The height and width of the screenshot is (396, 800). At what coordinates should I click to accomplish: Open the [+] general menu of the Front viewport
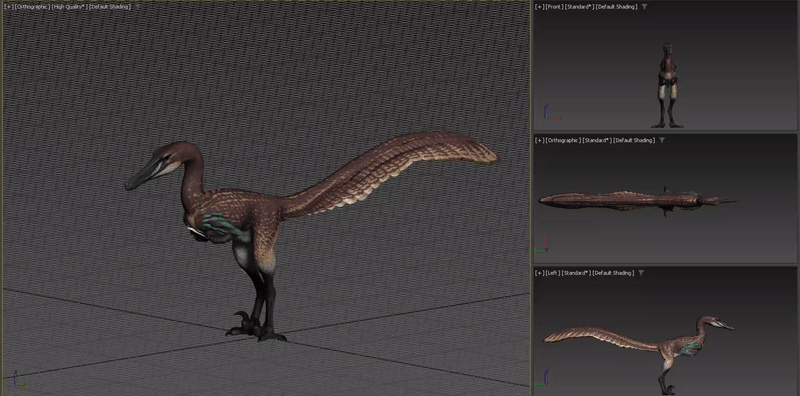539,7
